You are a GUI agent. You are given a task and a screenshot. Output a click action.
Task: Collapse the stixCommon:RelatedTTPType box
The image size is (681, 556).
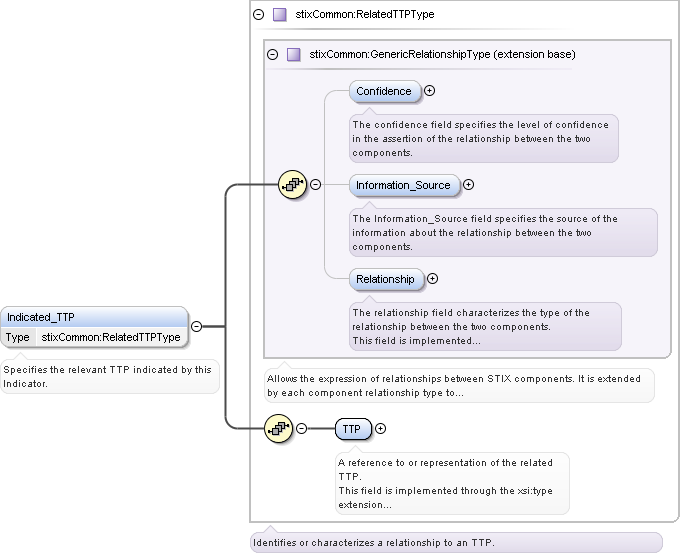click(x=259, y=15)
